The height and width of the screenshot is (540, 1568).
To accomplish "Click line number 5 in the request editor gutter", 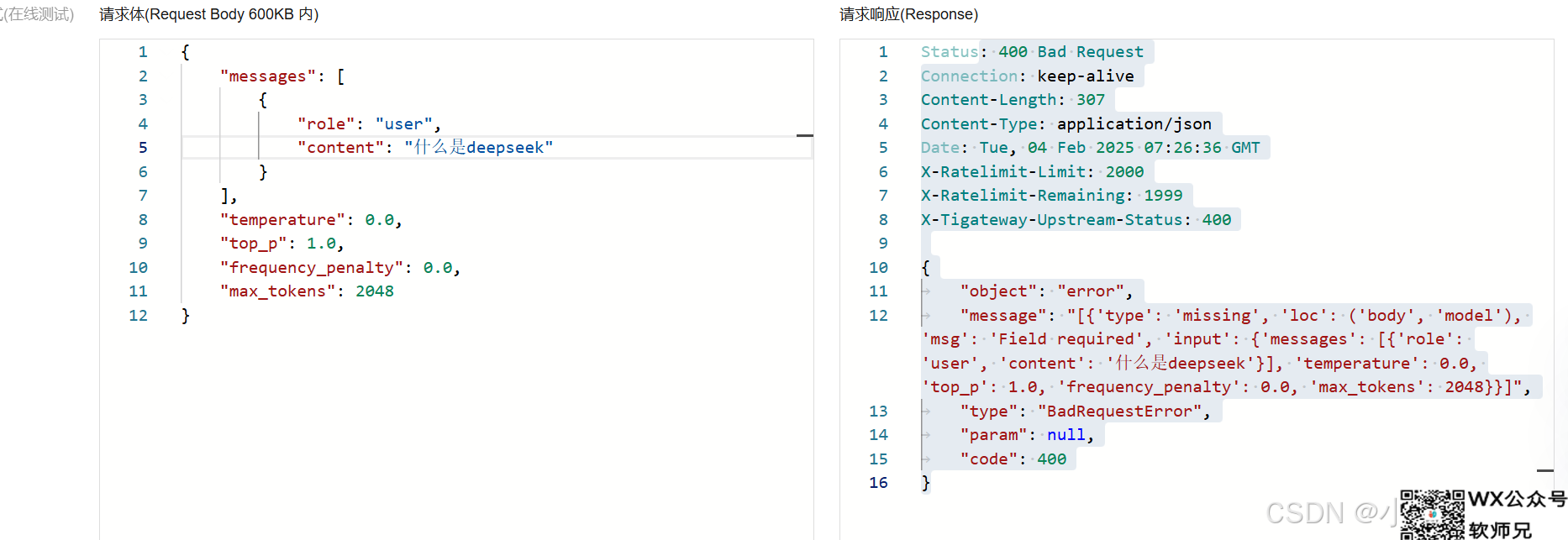I will (x=143, y=148).
